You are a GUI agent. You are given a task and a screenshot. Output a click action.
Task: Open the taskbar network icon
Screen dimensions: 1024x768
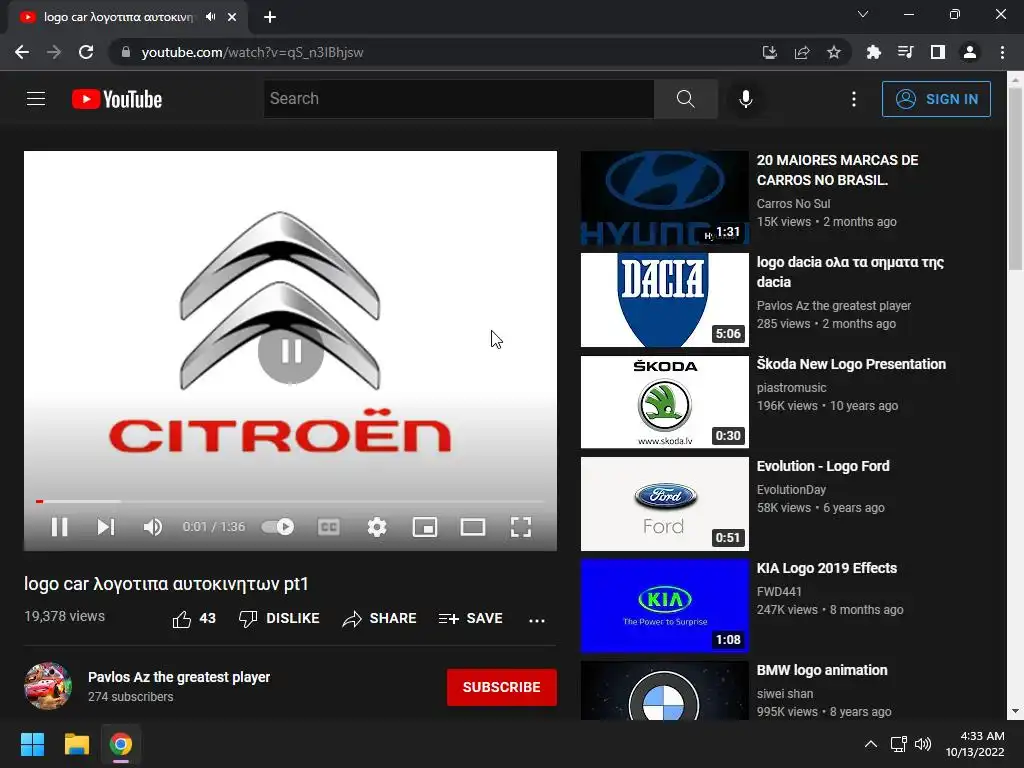[899, 744]
